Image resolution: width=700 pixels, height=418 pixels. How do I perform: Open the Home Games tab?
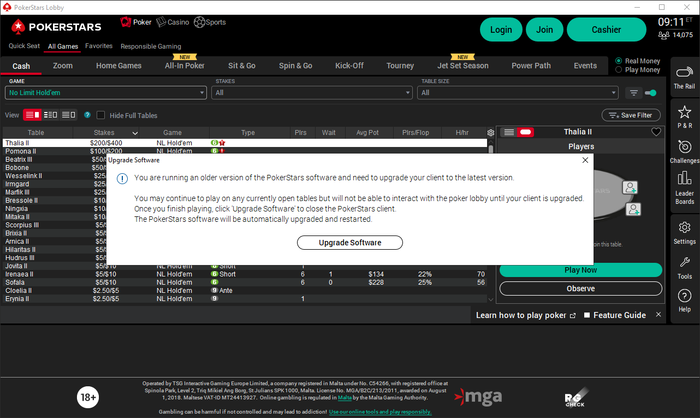(x=119, y=66)
